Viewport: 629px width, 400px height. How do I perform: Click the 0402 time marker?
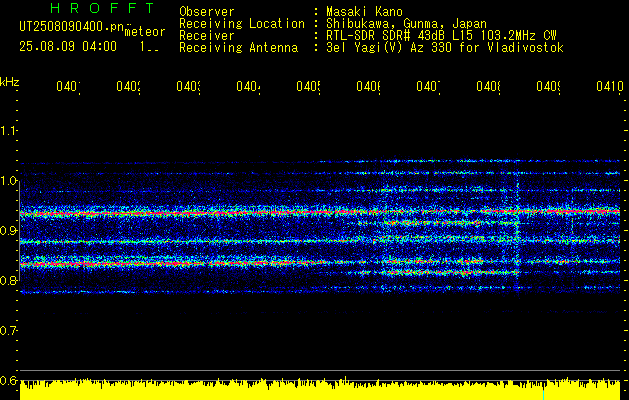click(x=128, y=87)
